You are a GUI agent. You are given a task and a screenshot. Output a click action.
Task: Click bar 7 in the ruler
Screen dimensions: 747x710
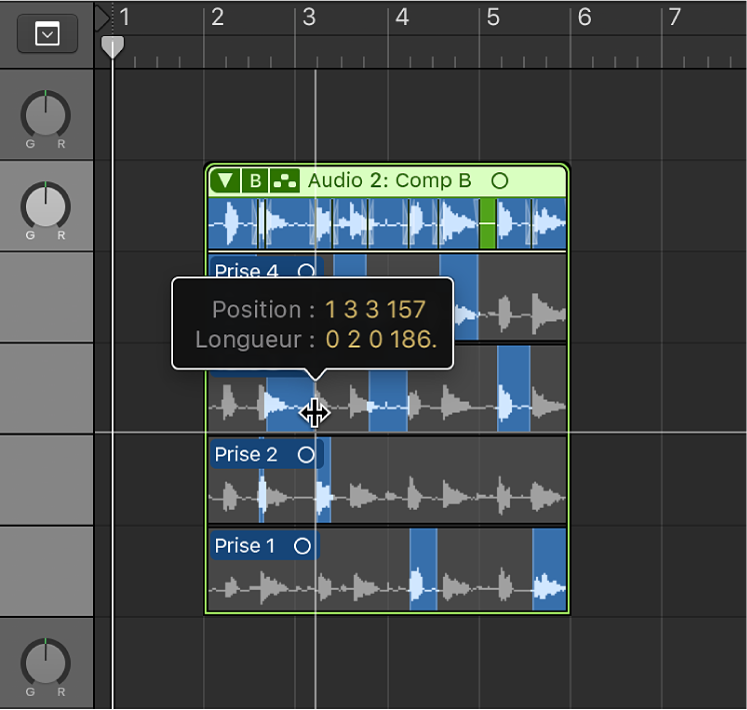pyautogui.click(x=675, y=17)
